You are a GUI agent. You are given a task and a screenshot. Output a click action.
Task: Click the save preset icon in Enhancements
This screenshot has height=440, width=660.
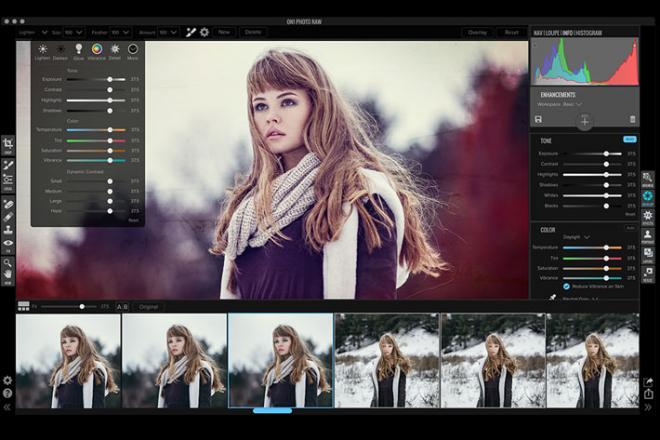coord(539,120)
